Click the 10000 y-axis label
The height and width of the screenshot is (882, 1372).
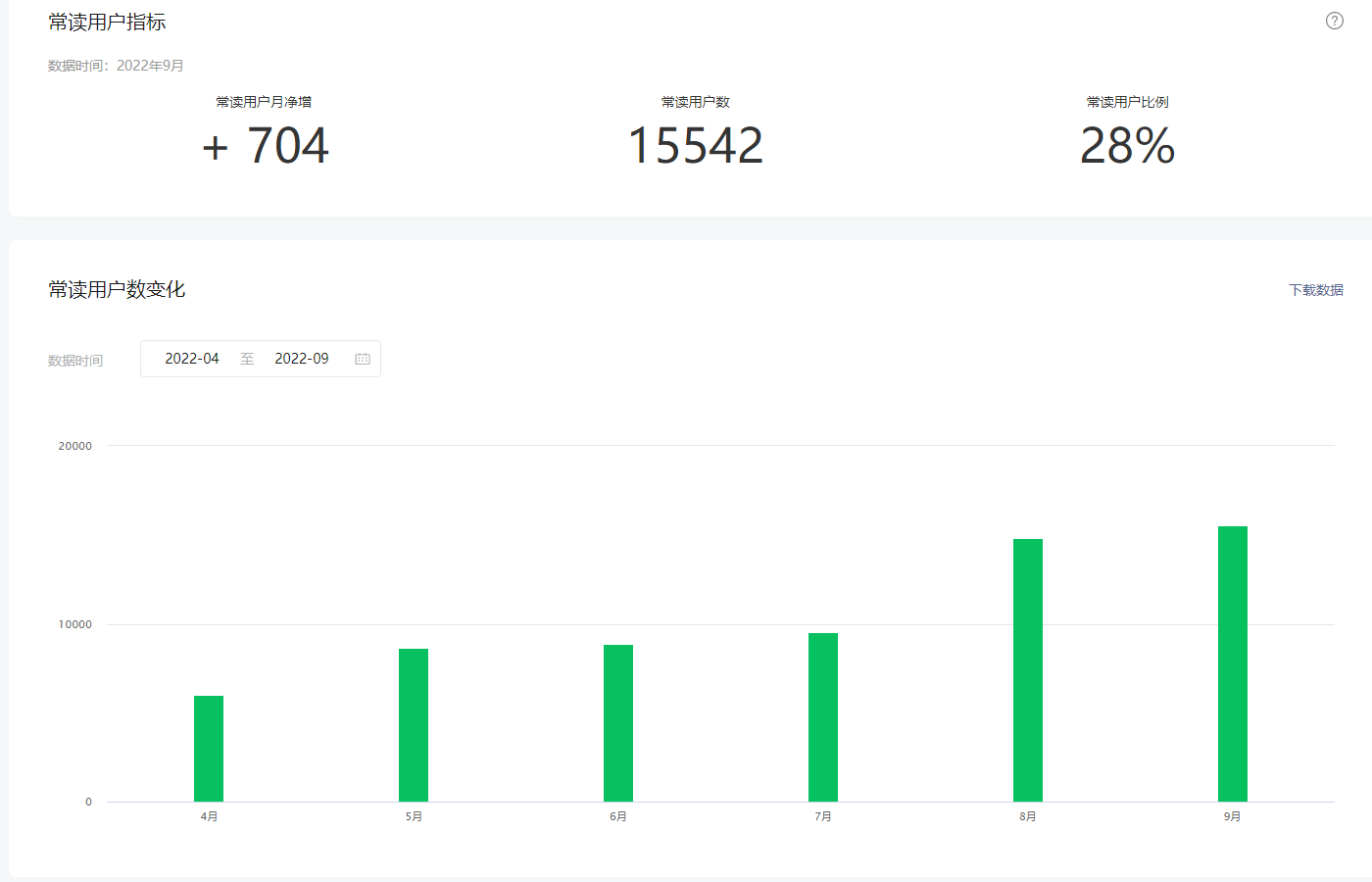(75, 624)
